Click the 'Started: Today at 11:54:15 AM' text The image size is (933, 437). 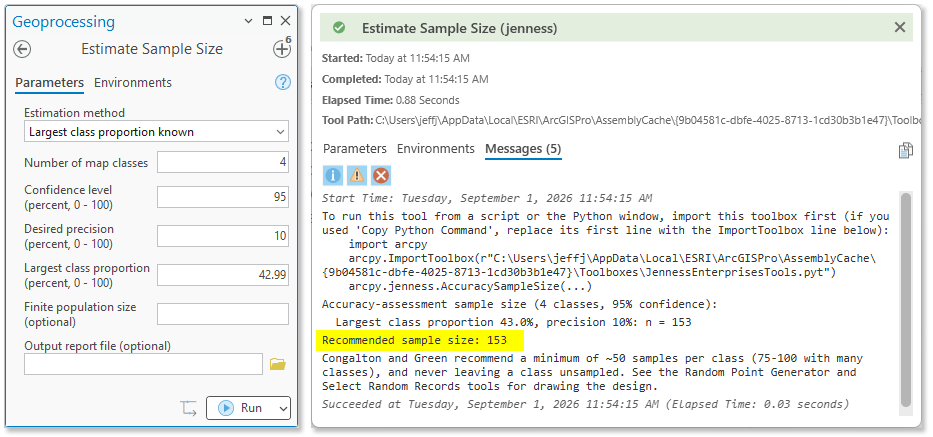click(396, 58)
